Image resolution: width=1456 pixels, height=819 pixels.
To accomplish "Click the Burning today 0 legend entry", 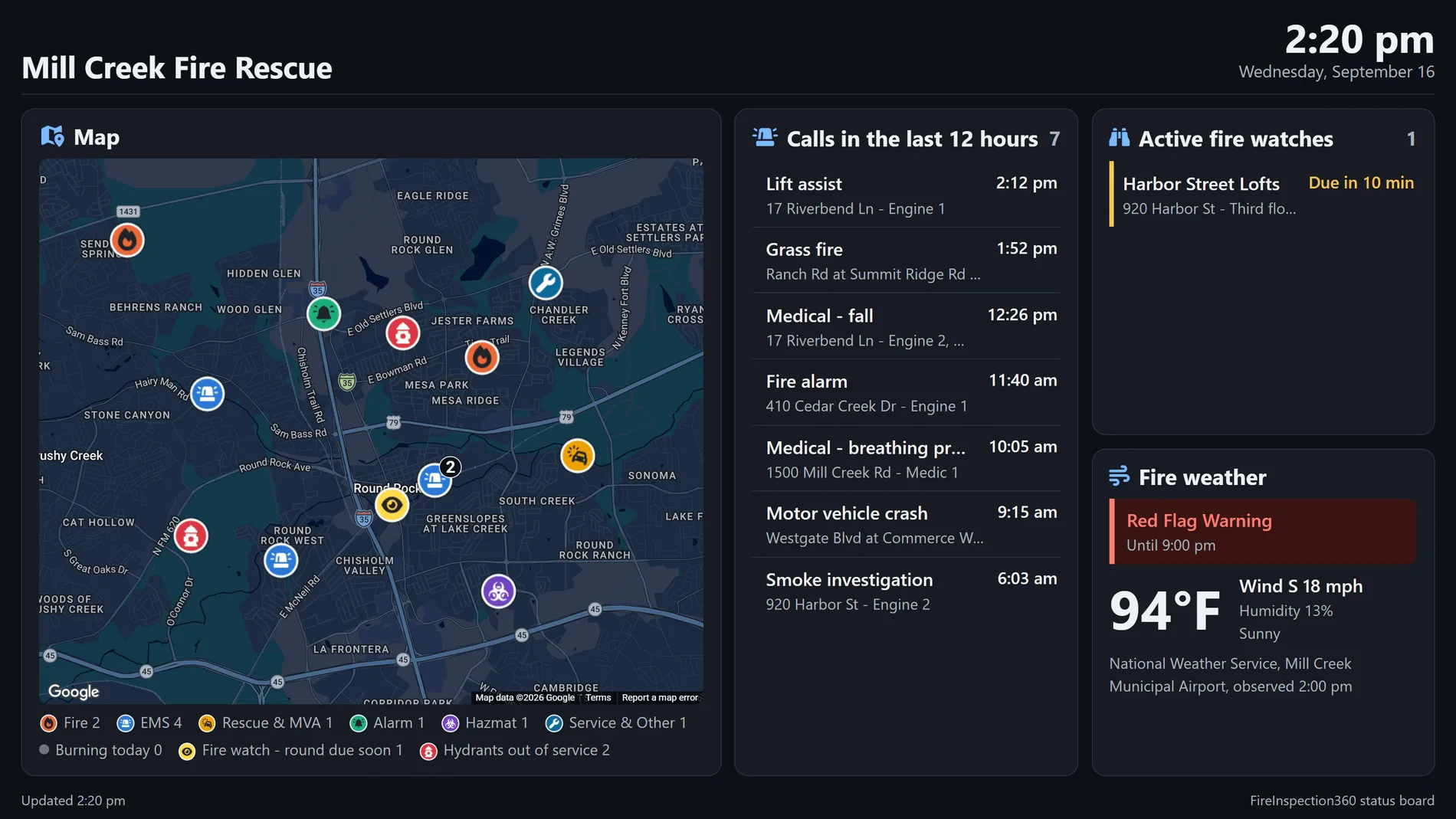I will (101, 751).
